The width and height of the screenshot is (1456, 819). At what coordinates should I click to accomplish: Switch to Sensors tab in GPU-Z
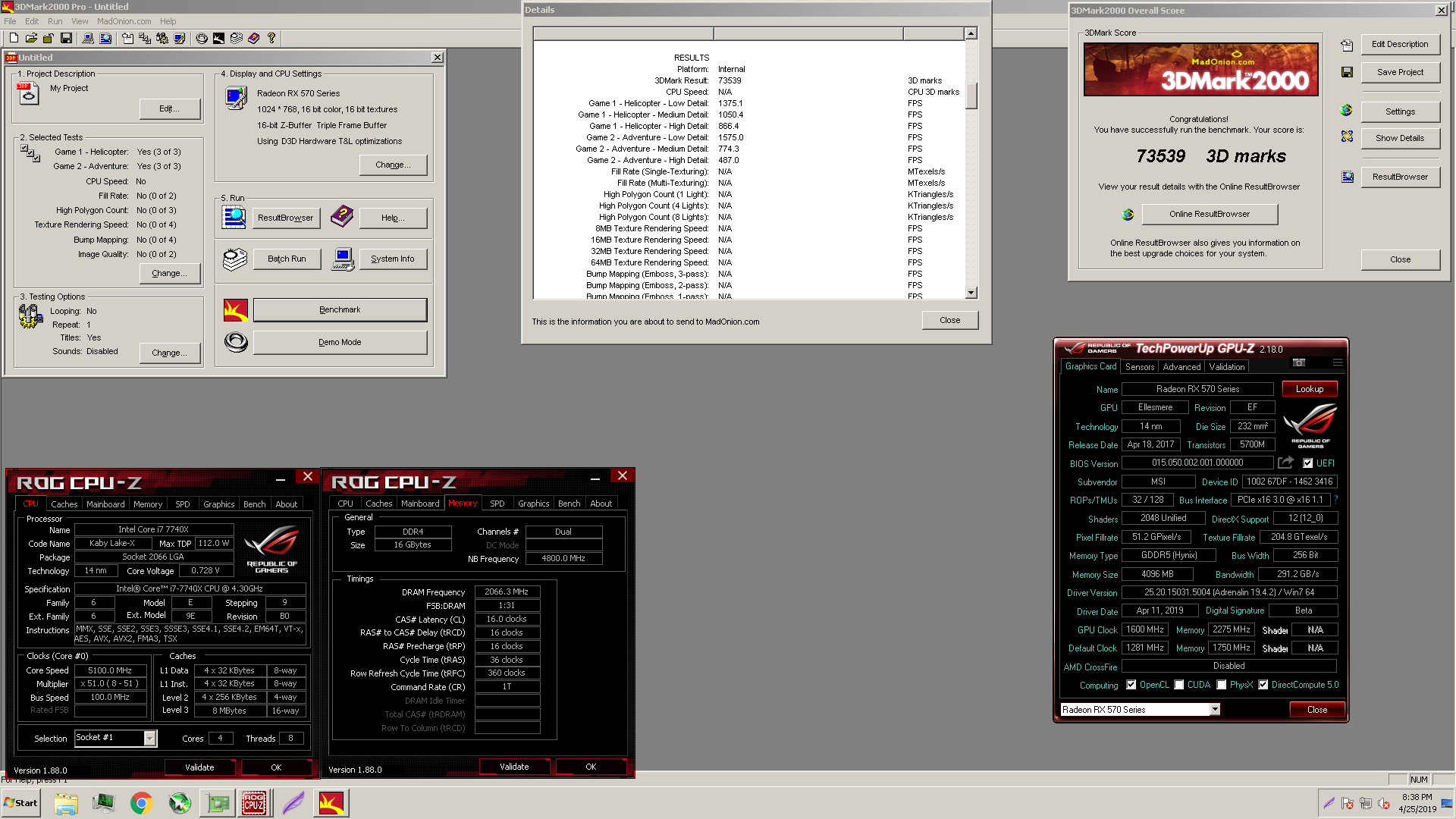click(1140, 367)
